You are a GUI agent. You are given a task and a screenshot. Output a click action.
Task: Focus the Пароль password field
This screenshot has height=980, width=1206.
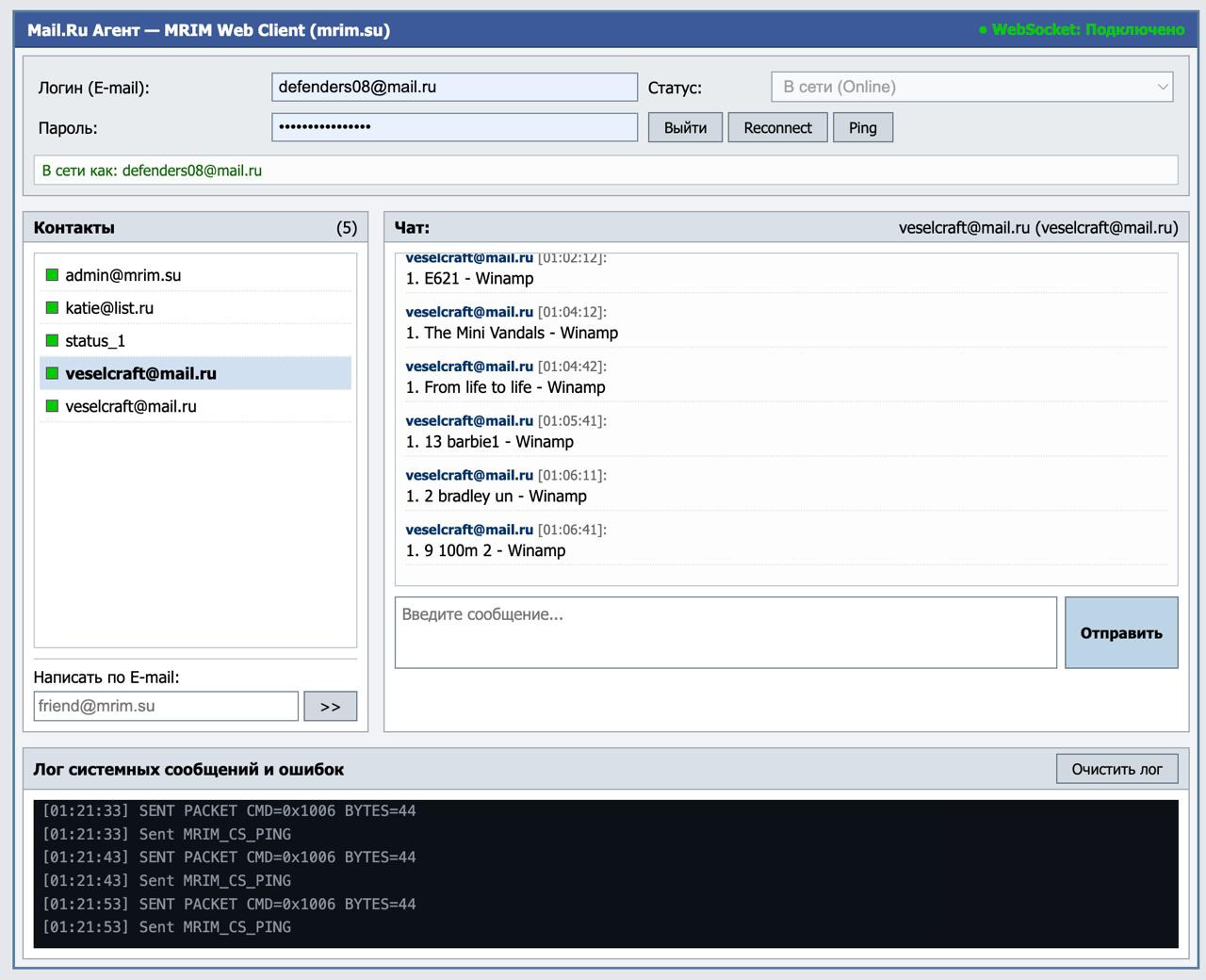pyautogui.click(x=454, y=127)
